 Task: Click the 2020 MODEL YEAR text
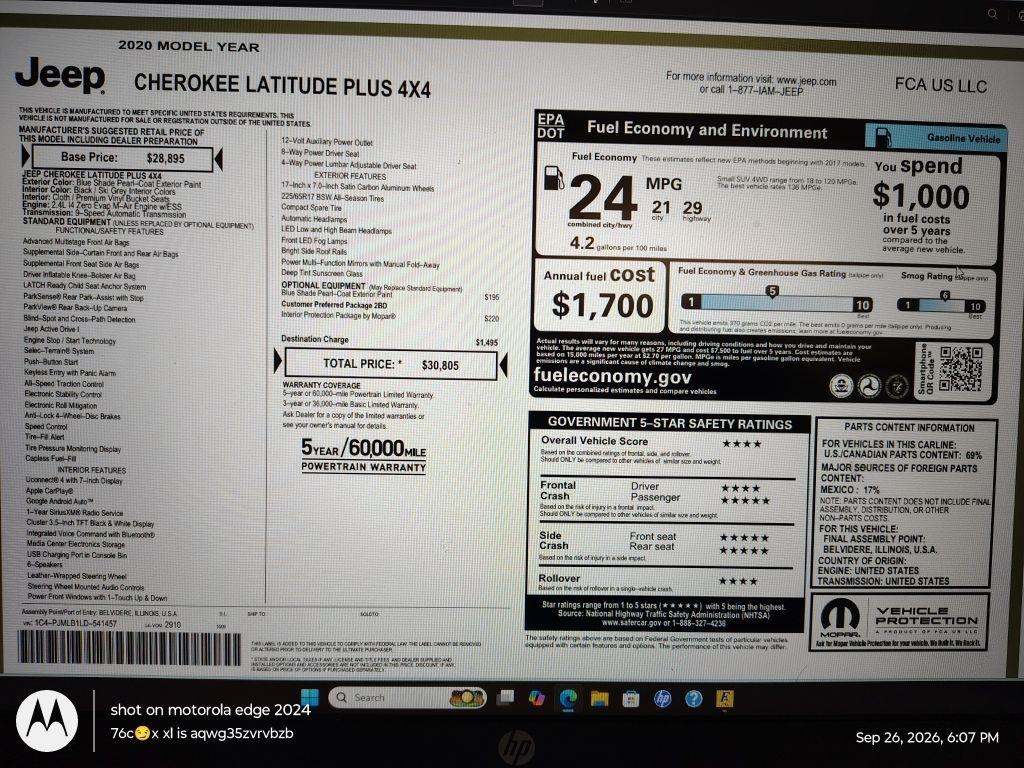[189, 46]
